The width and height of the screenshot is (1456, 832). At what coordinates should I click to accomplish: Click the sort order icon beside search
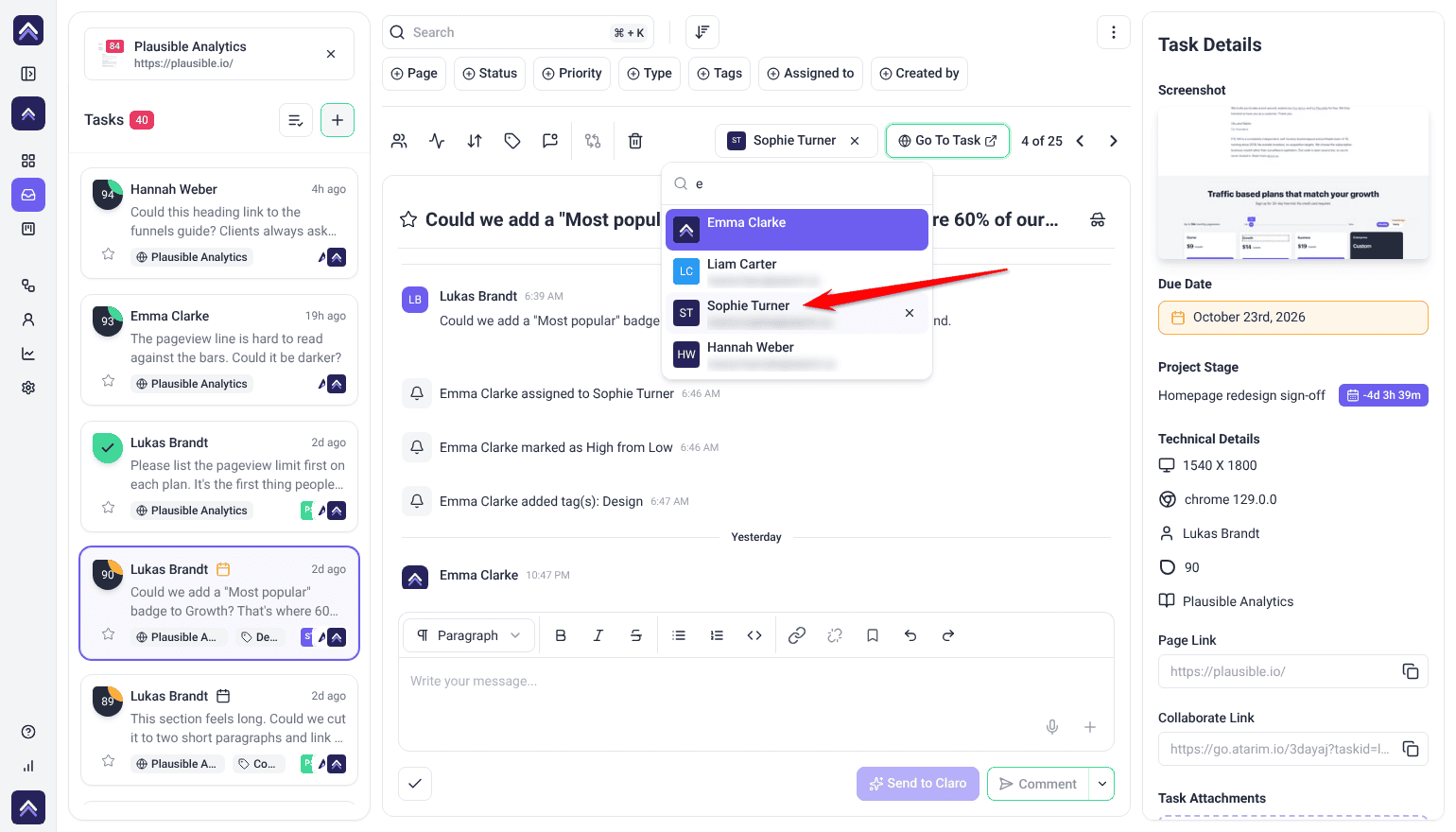tap(702, 32)
